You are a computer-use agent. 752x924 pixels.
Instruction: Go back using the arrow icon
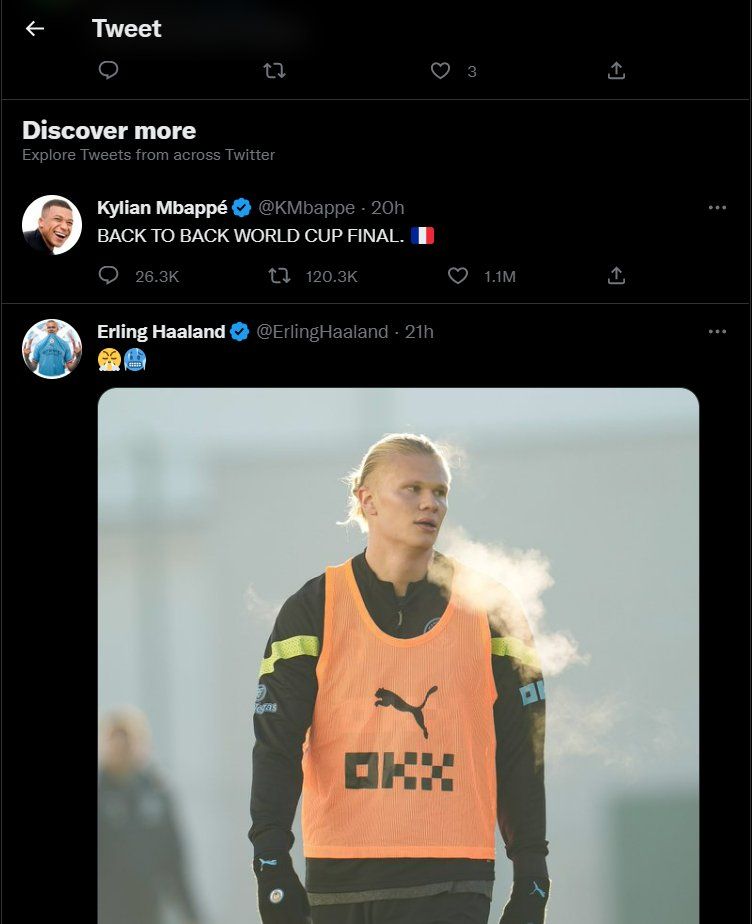tap(35, 29)
